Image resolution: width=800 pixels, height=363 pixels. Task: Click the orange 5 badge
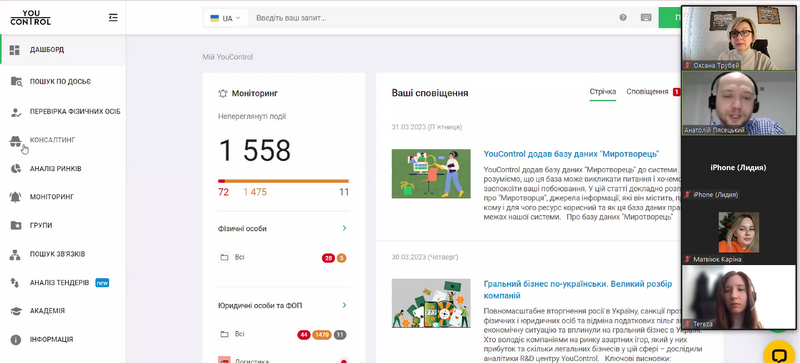click(341, 258)
